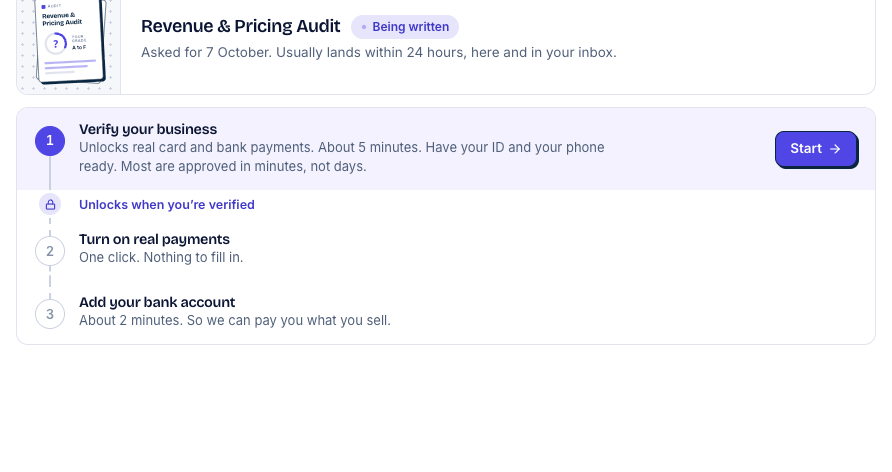Select step 1 numbered circle
892x472 pixels.
(50, 141)
